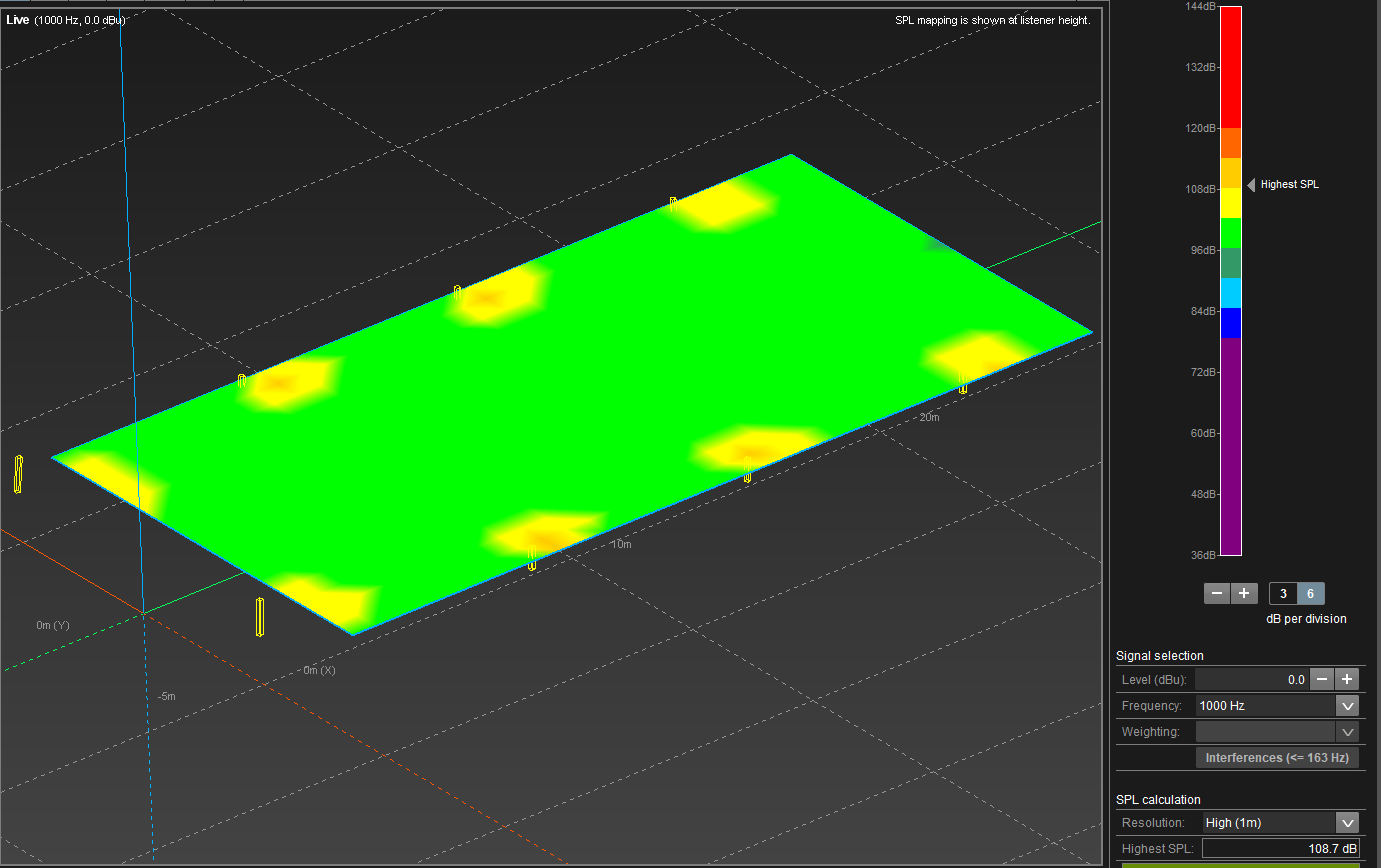
Task: Click the "0m (Y)" axis label
Action: coord(53,625)
